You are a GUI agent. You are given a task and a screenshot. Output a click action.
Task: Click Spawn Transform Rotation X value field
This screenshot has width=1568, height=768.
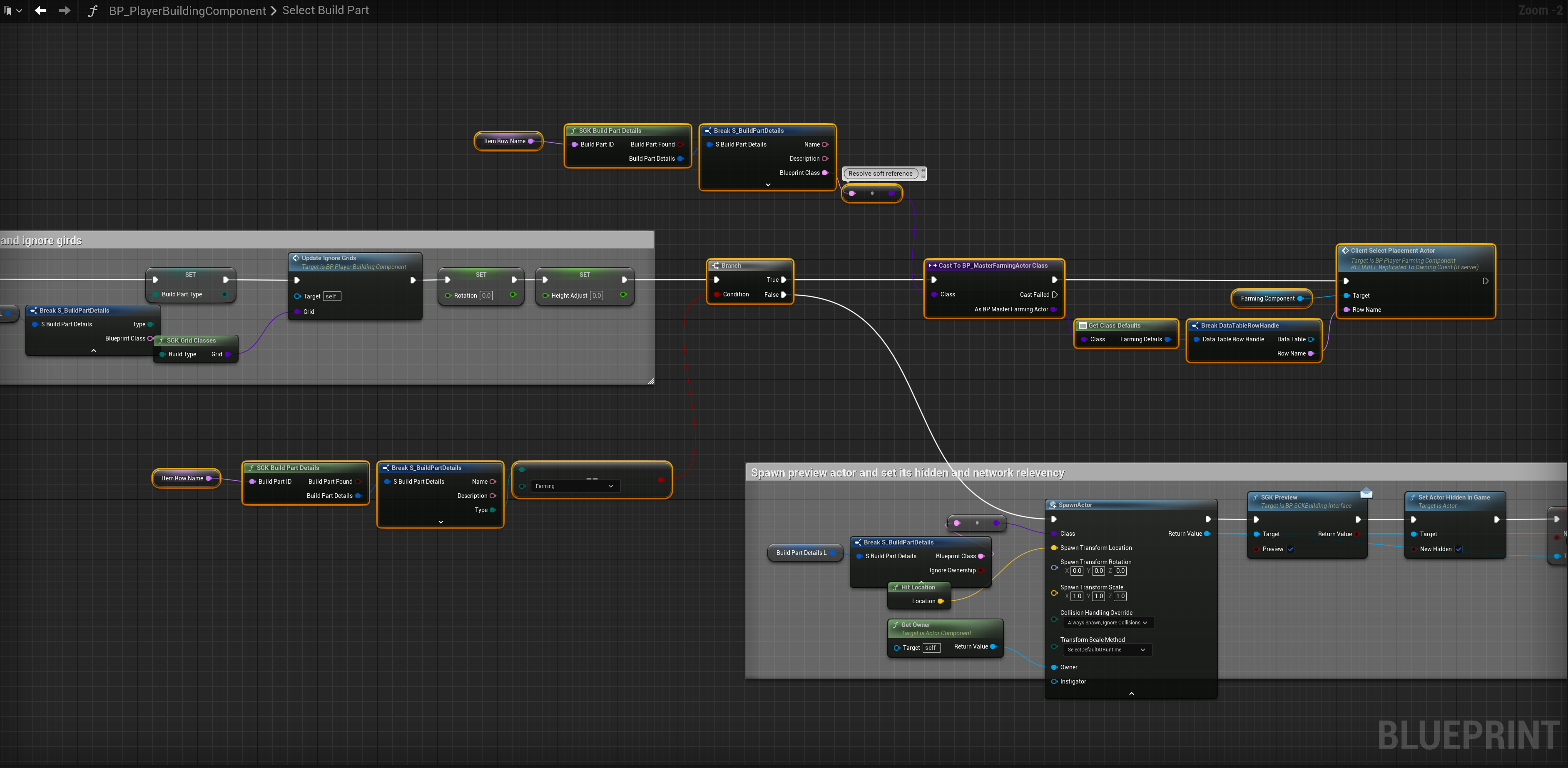point(1077,571)
